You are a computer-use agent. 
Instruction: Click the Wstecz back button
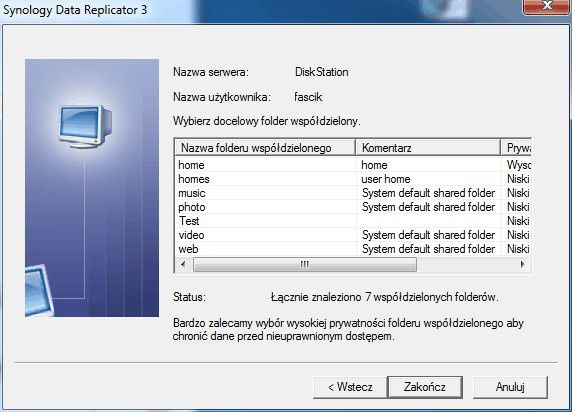pos(350,387)
